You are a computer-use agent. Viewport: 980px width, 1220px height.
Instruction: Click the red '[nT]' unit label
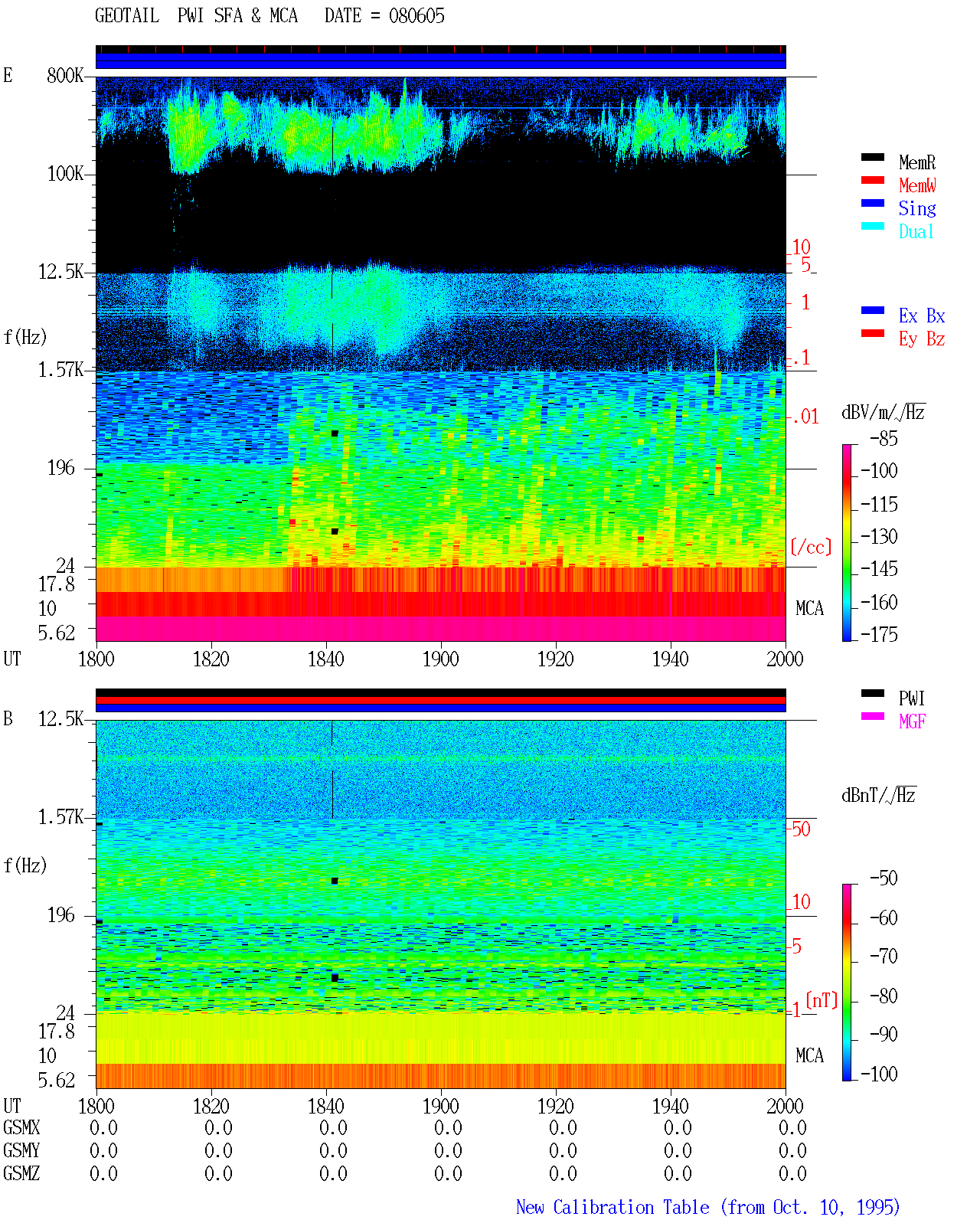pyautogui.click(x=822, y=1000)
